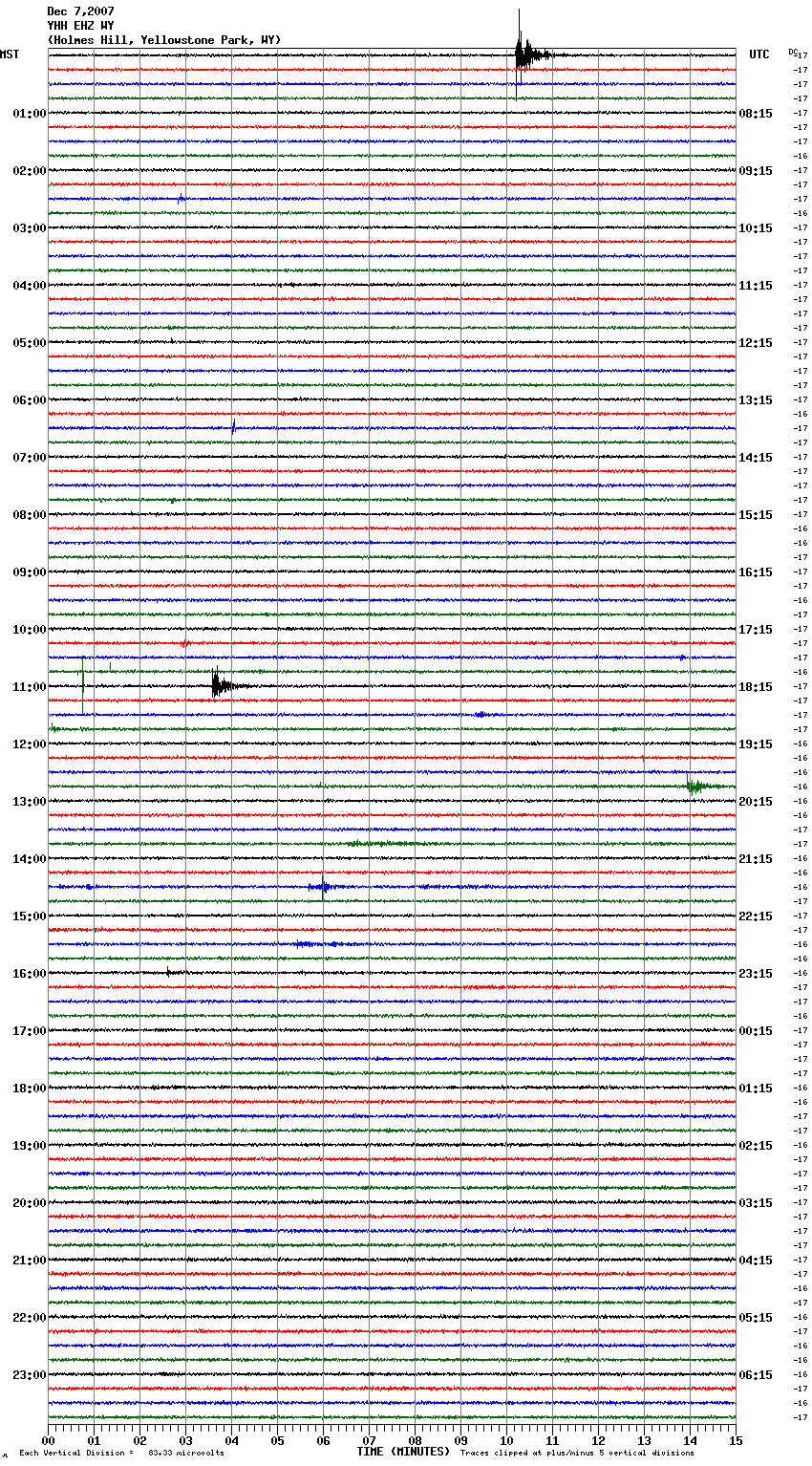Click the '19:15' UTC time label

tap(756, 744)
